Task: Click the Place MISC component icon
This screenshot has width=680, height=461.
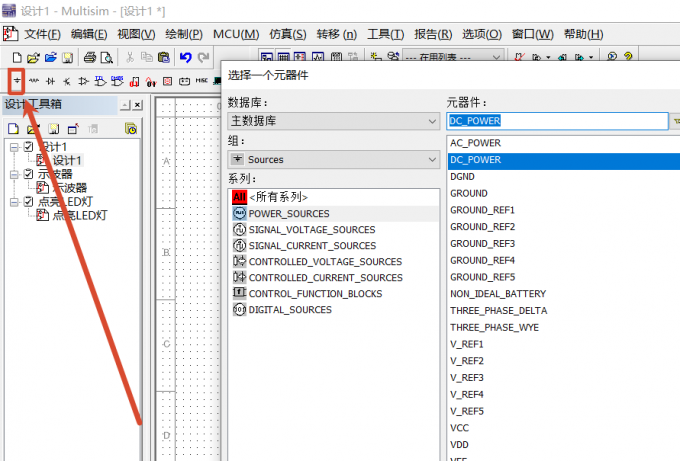Action: pos(202,81)
